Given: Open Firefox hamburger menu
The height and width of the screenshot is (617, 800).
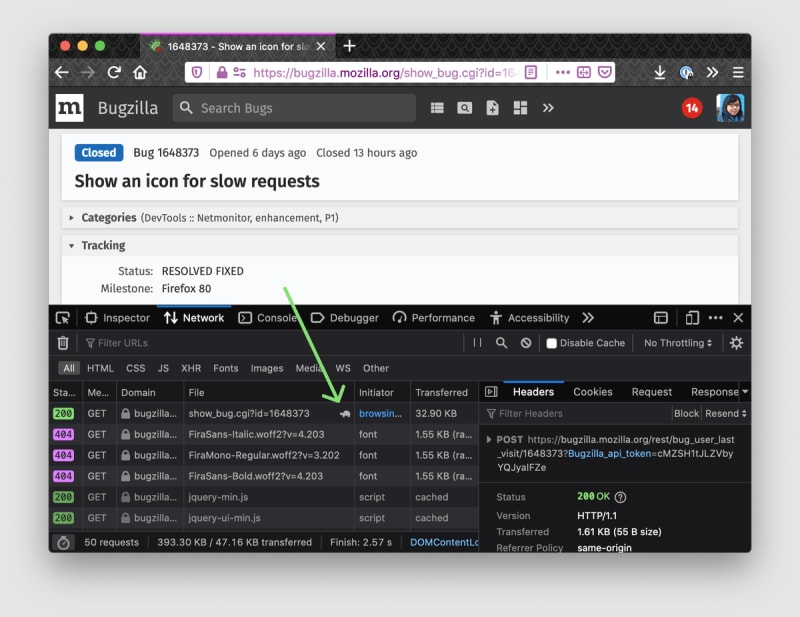Looking at the screenshot, I should pyautogui.click(x=738, y=72).
